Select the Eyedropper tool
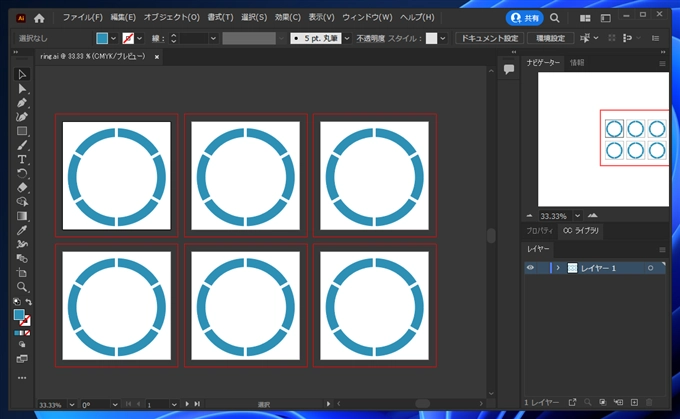This screenshot has height=419, width=680. click(22, 230)
